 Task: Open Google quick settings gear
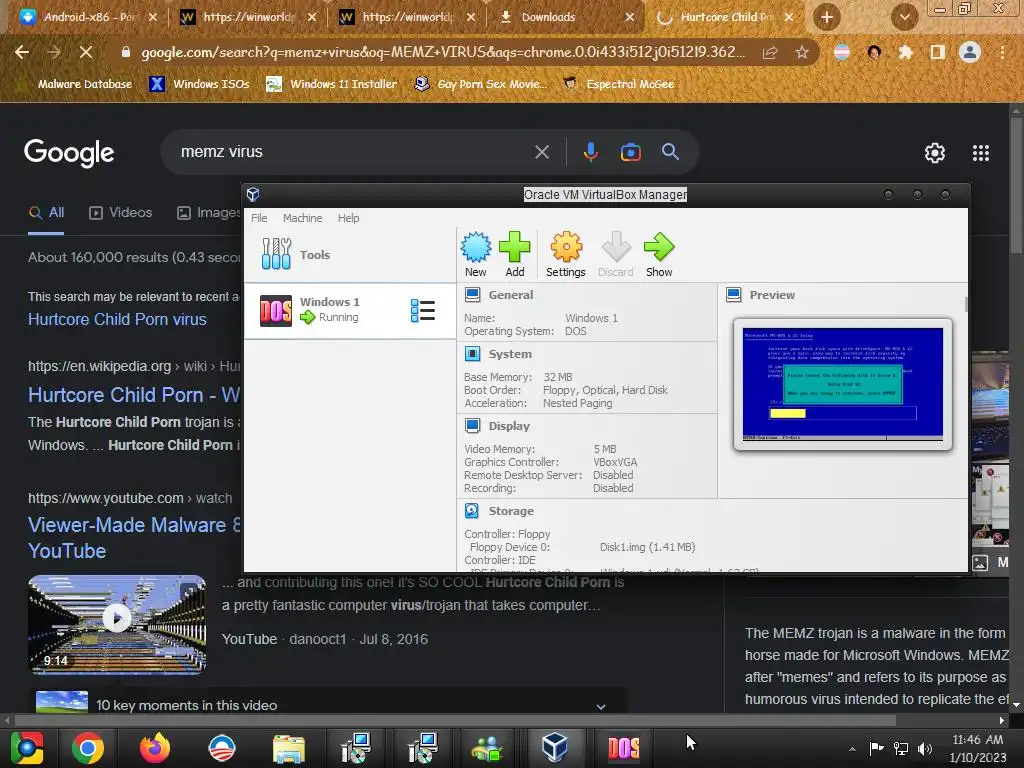tap(935, 153)
